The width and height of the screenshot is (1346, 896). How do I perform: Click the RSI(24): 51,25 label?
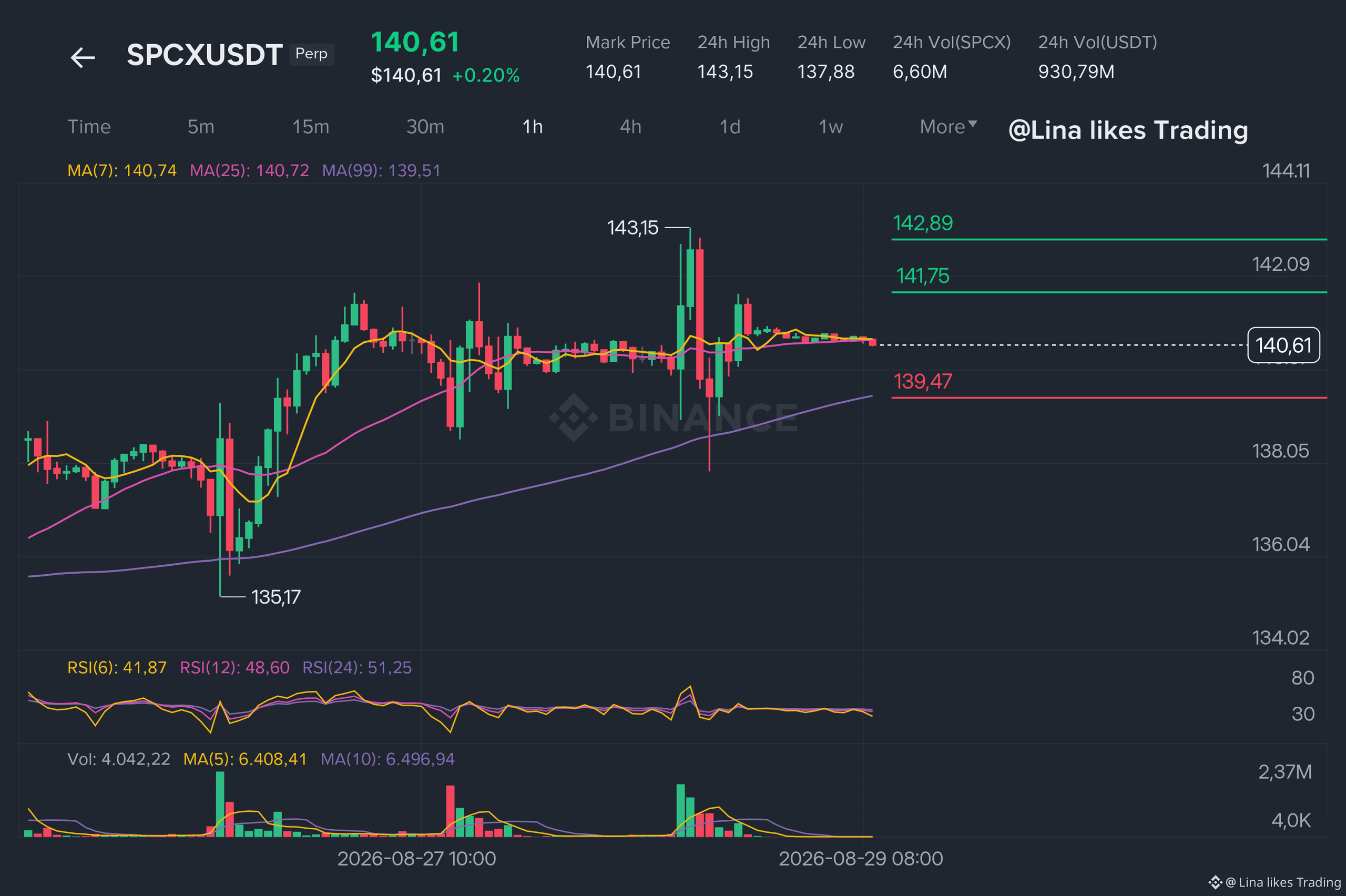[357, 667]
